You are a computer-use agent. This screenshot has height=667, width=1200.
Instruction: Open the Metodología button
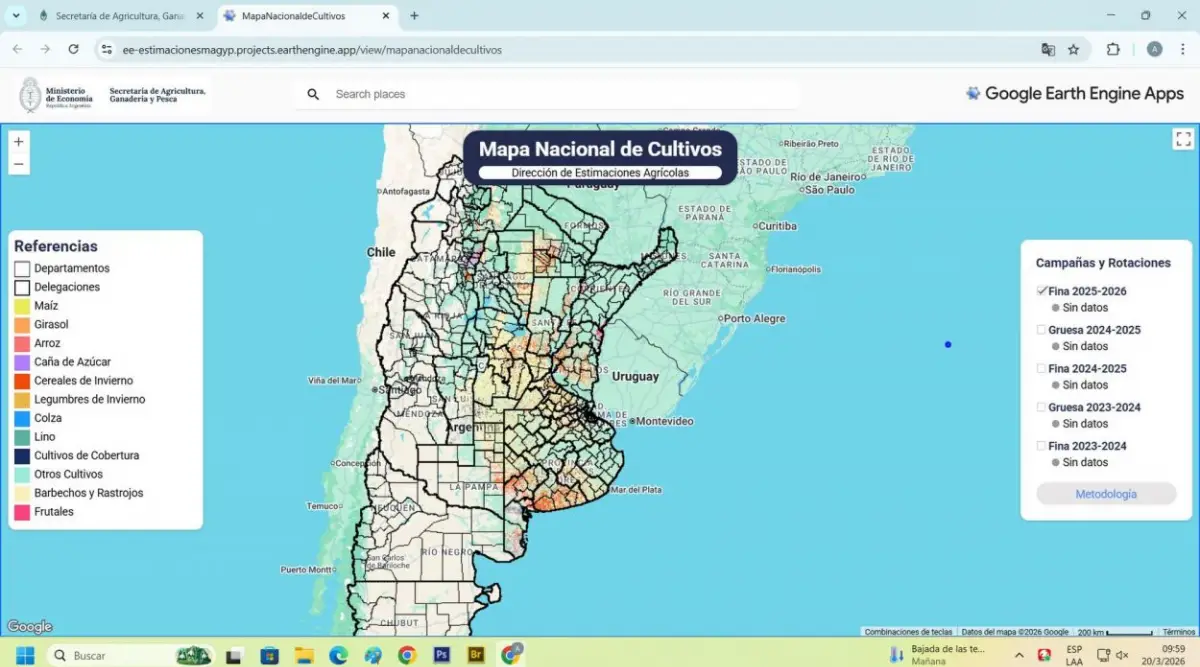1105,493
